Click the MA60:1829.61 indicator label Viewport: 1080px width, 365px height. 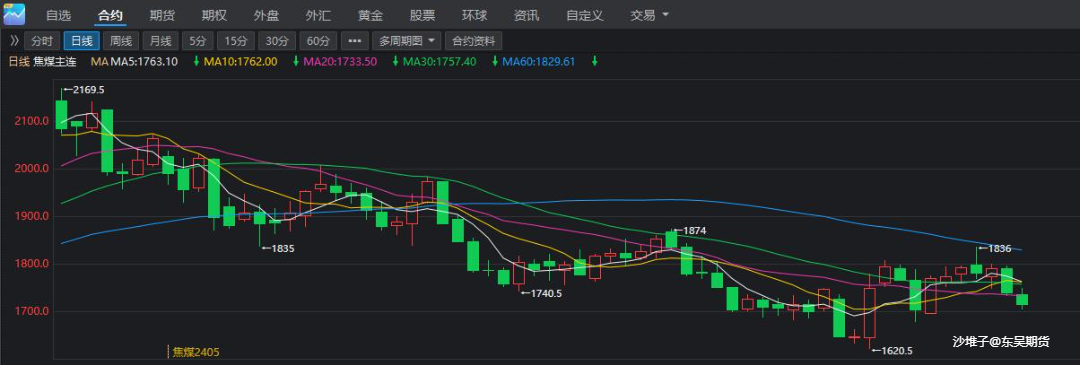(x=539, y=61)
